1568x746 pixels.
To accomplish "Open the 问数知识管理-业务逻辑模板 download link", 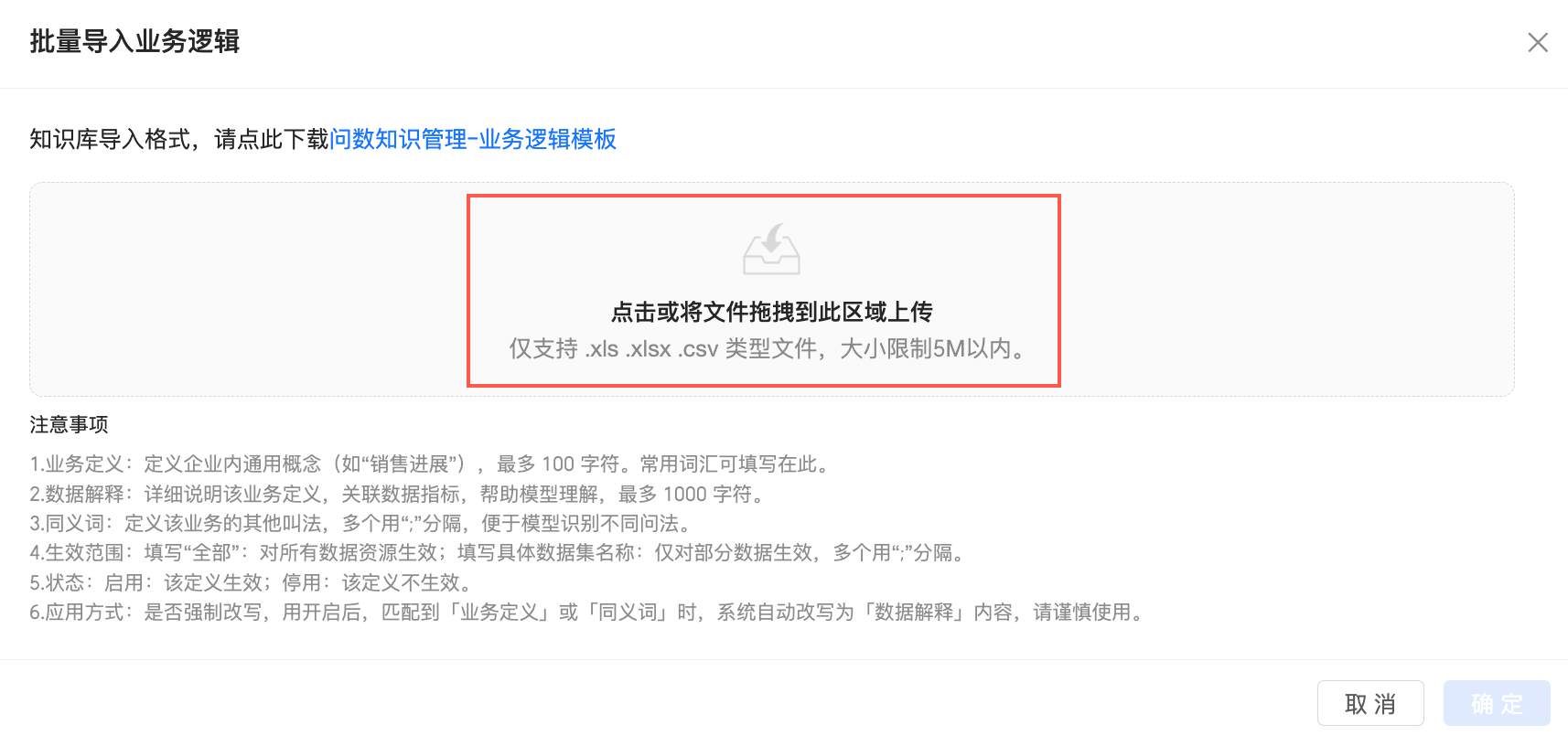I will [472, 139].
